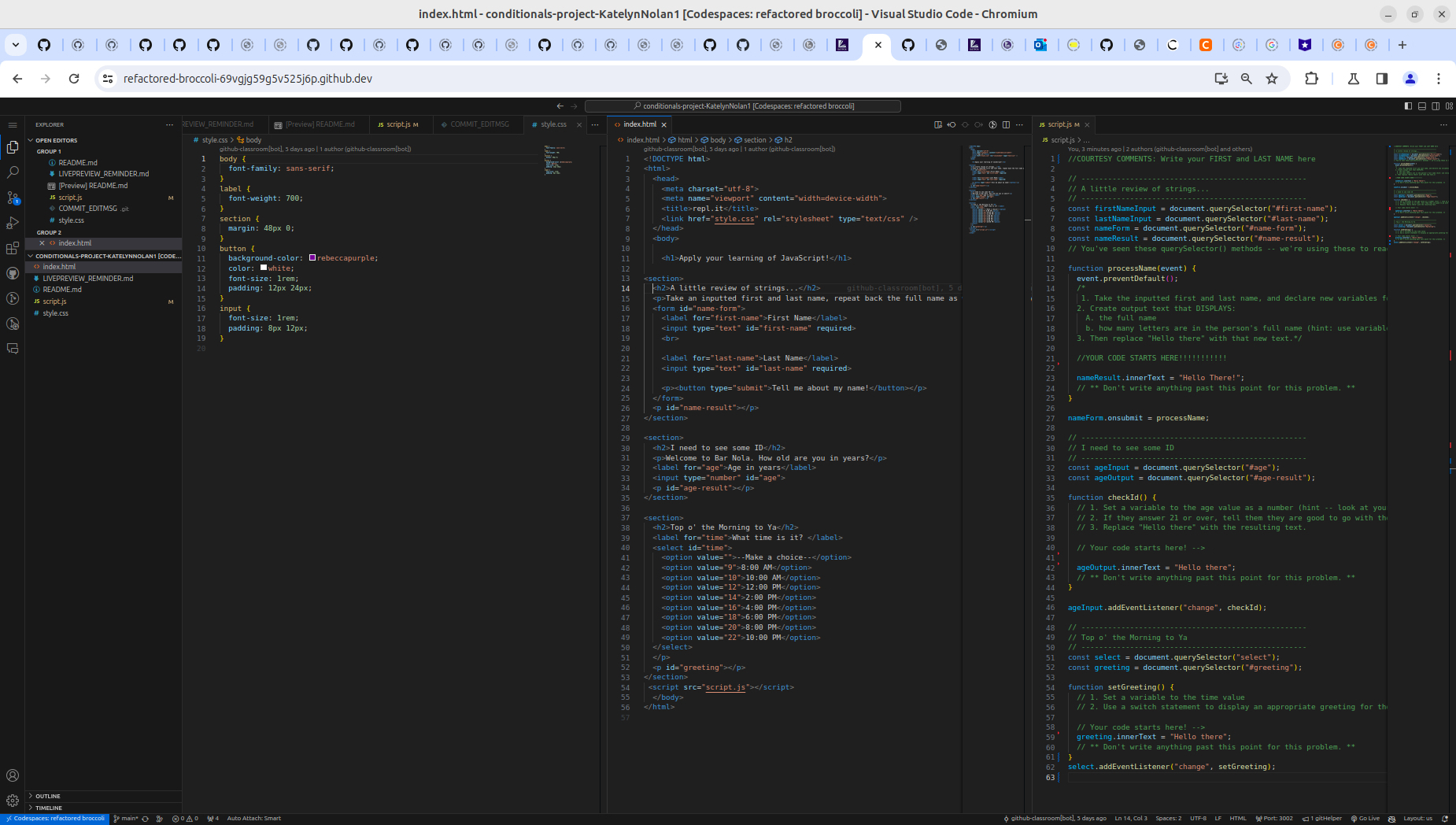Screen dimensions: 1456x825
Task: Switch to the COMMIT_EDITMSG tab
Action: pos(478,124)
